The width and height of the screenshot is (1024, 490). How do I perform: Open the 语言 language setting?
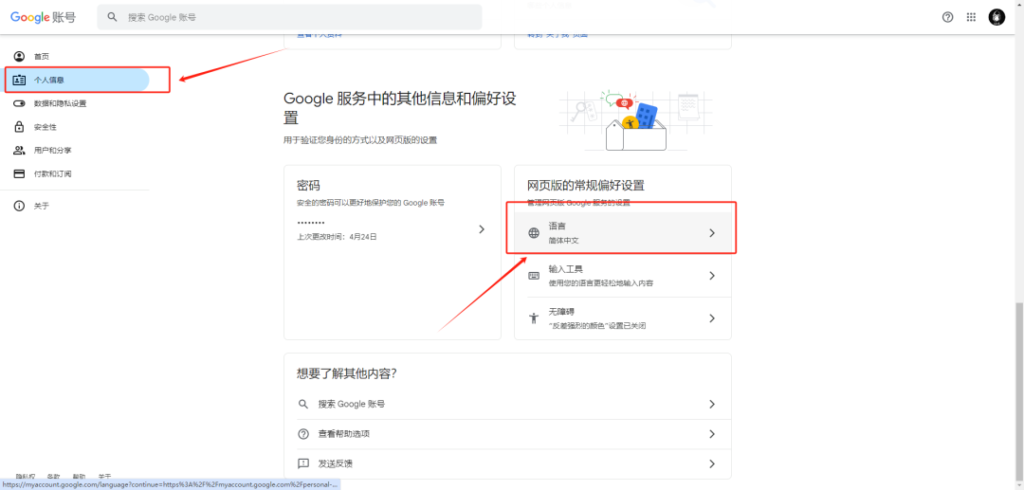click(622, 233)
